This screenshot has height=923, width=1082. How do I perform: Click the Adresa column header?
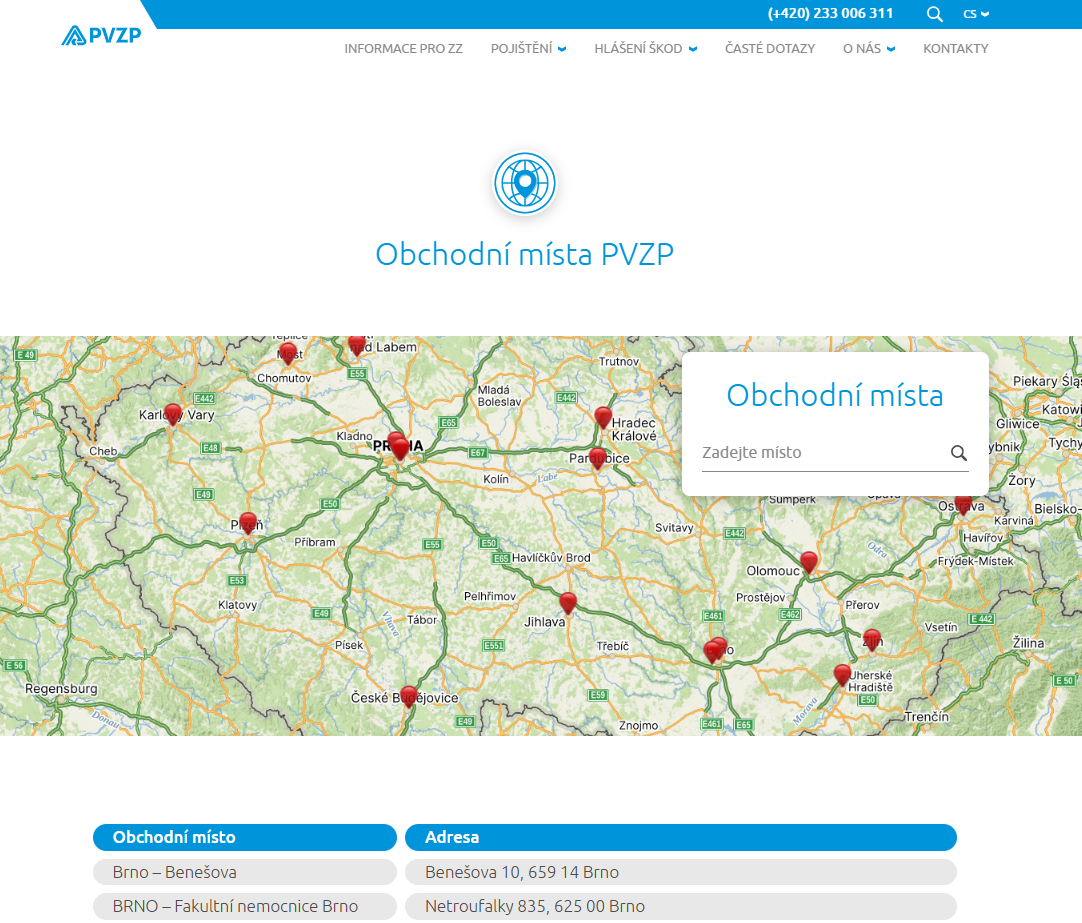tap(681, 837)
